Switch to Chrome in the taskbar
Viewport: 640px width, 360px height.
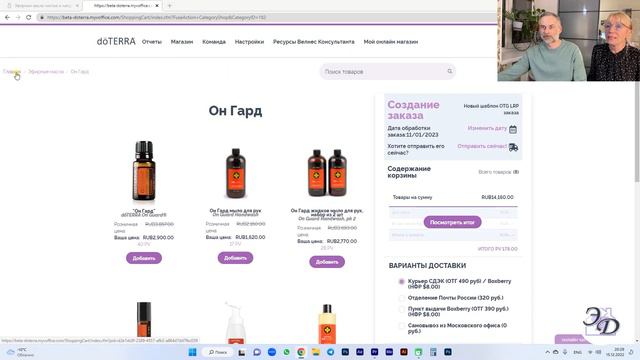301,352
